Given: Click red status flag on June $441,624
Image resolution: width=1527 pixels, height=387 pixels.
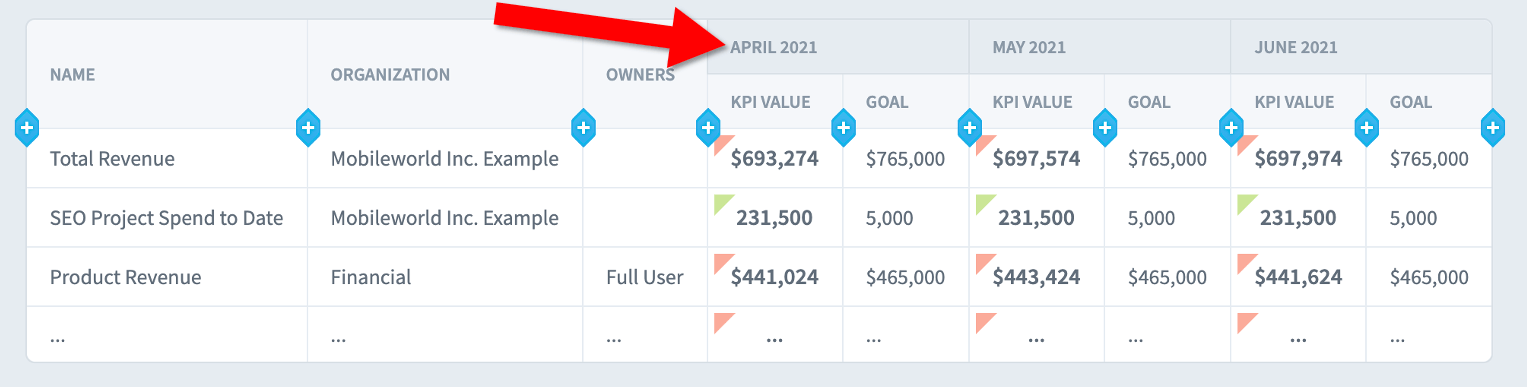Looking at the screenshot, I should coord(1246,262).
